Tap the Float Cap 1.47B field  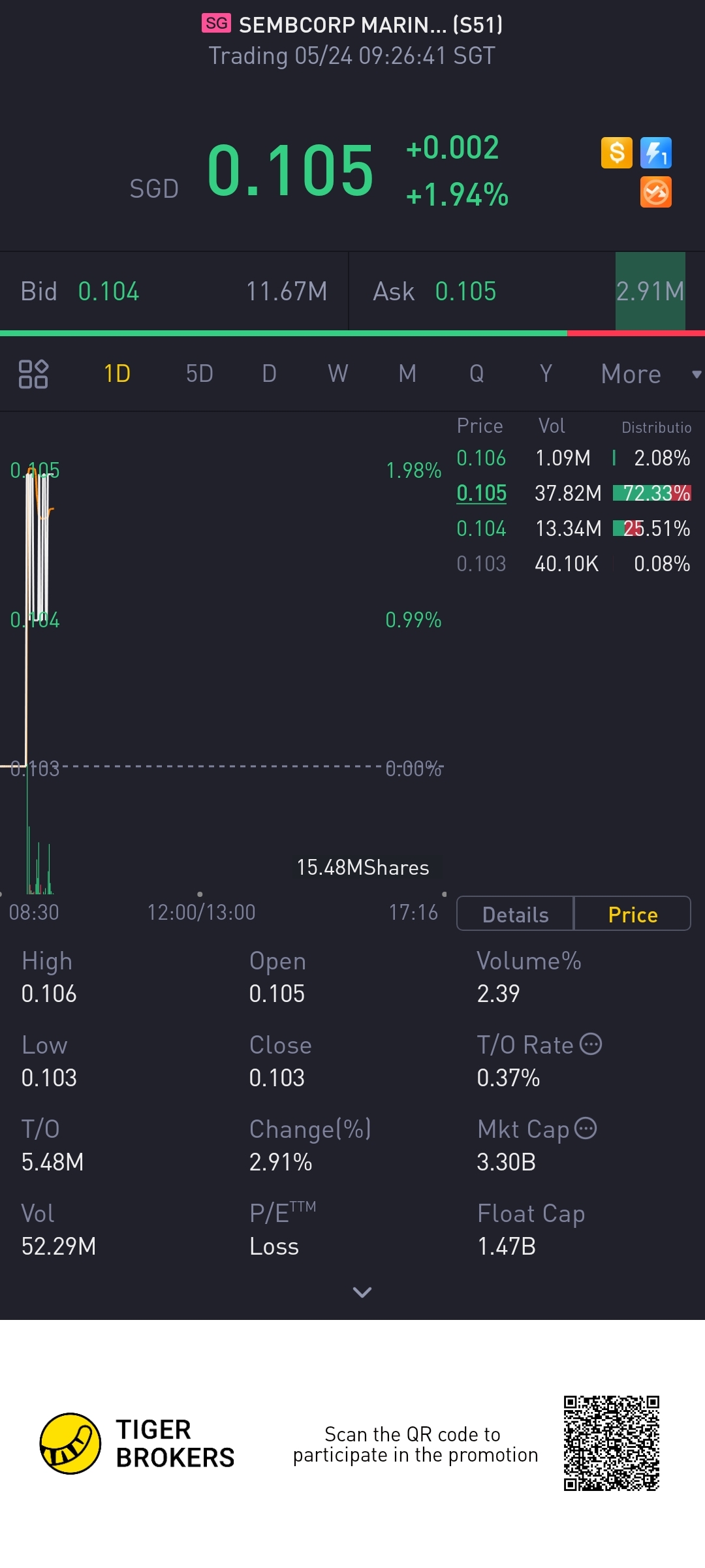pyautogui.click(x=531, y=1230)
